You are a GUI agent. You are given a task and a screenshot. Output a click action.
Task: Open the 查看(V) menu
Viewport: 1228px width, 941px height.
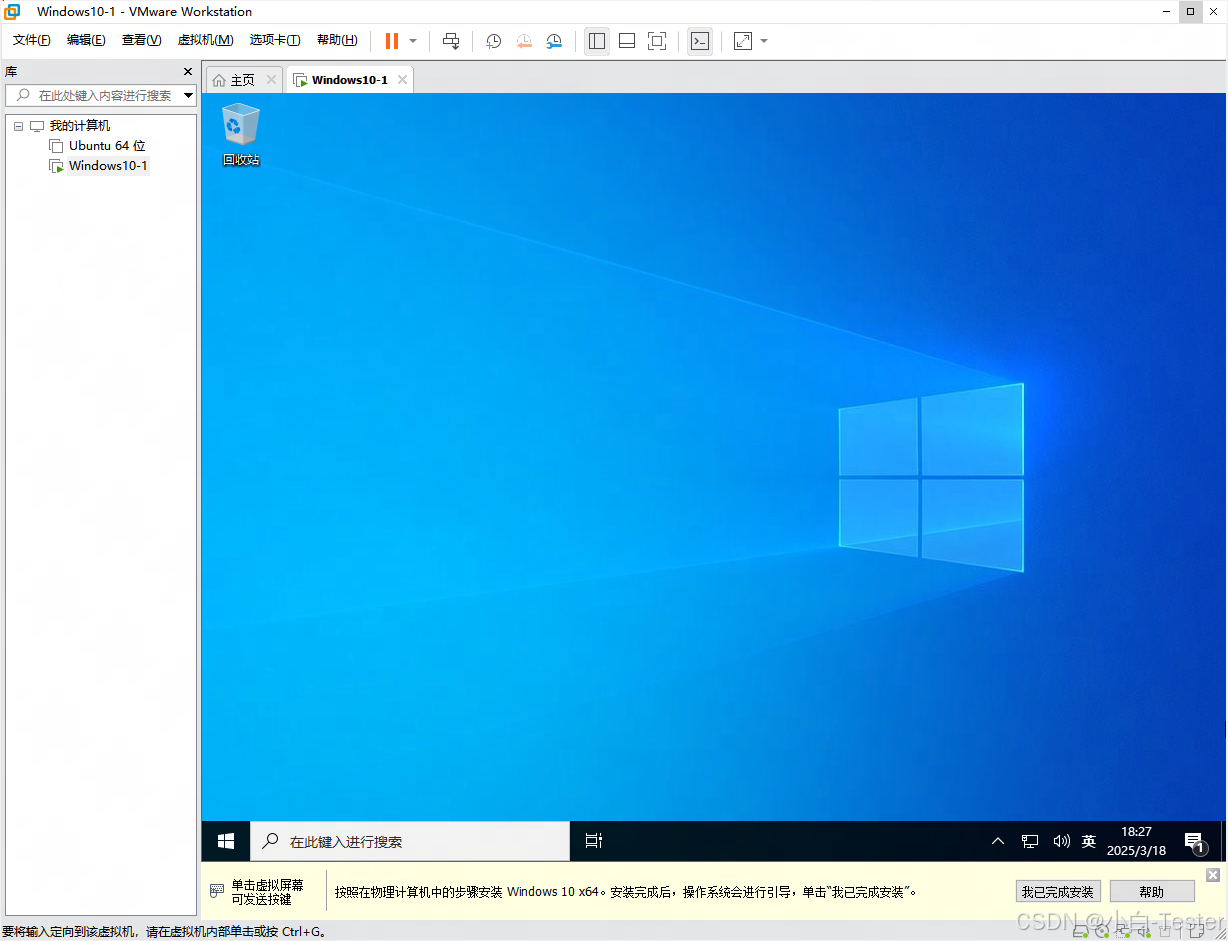point(141,40)
